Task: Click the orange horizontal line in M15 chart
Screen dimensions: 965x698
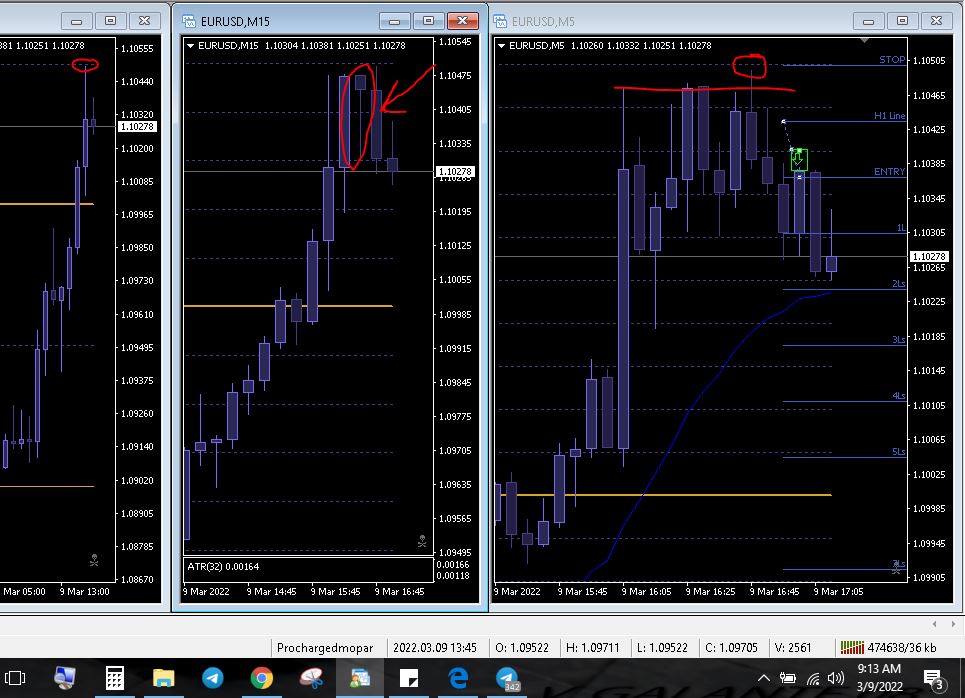Action: point(288,305)
